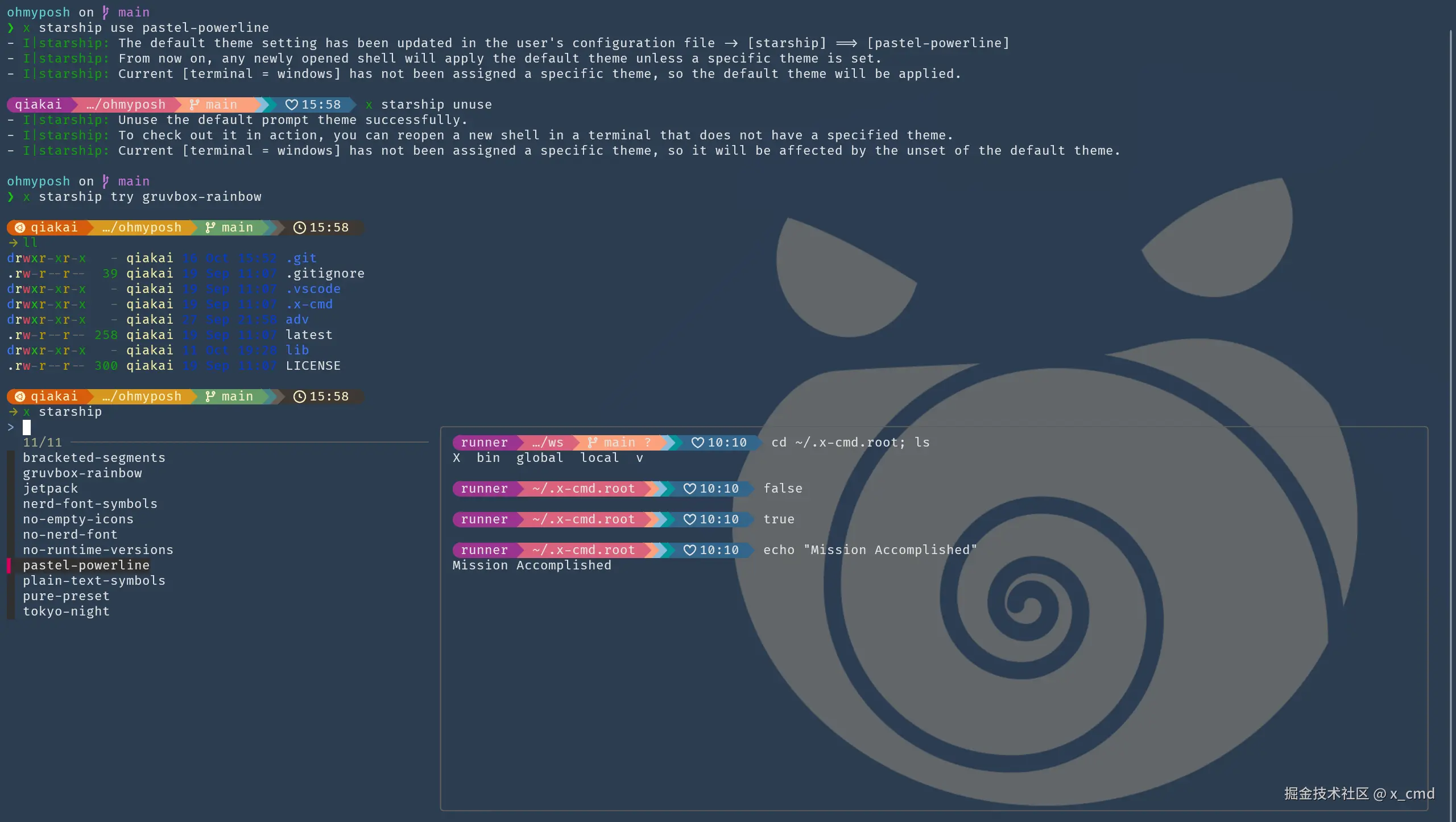Click the green arrow before 'll' command
The image size is (1456, 822).
(x=13, y=243)
